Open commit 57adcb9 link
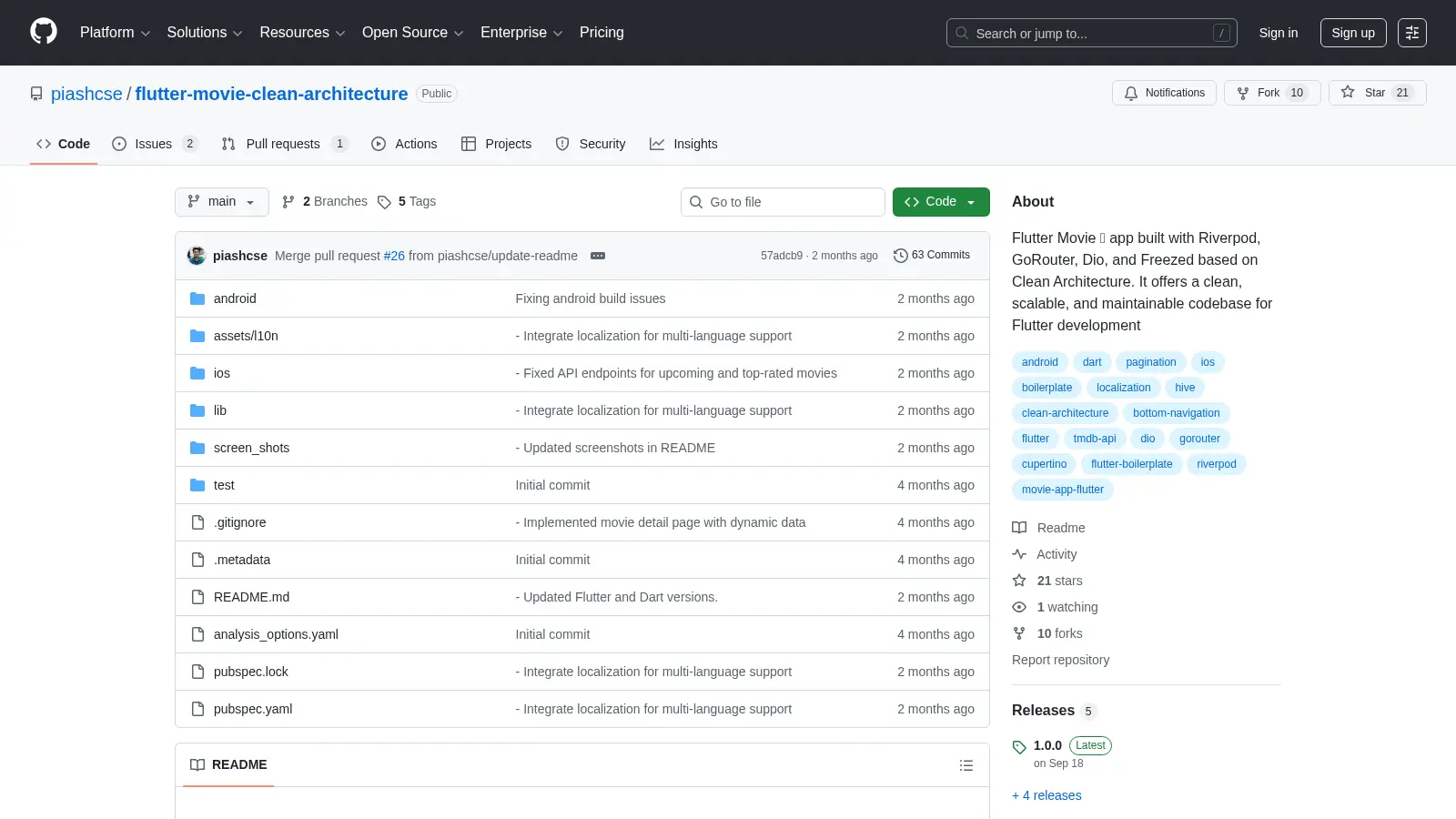This screenshot has width=1456, height=819. coord(782,256)
